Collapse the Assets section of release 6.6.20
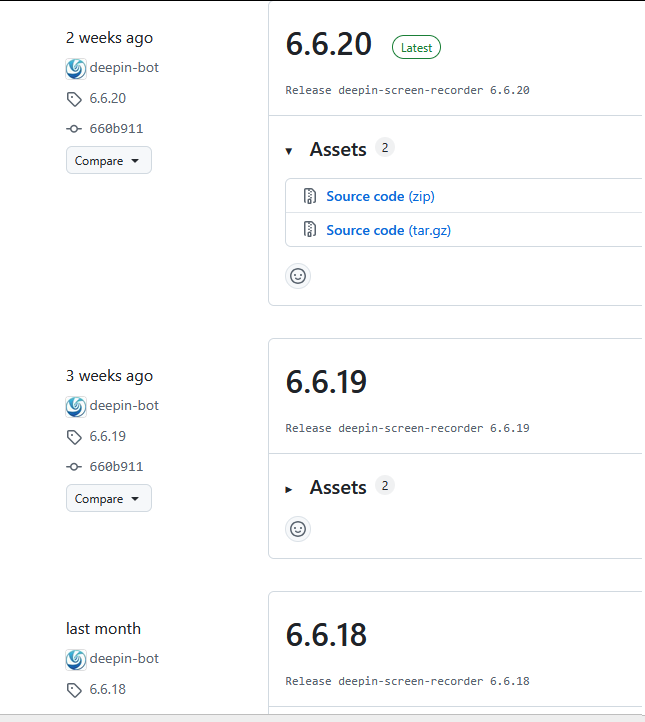 pos(289,151)
